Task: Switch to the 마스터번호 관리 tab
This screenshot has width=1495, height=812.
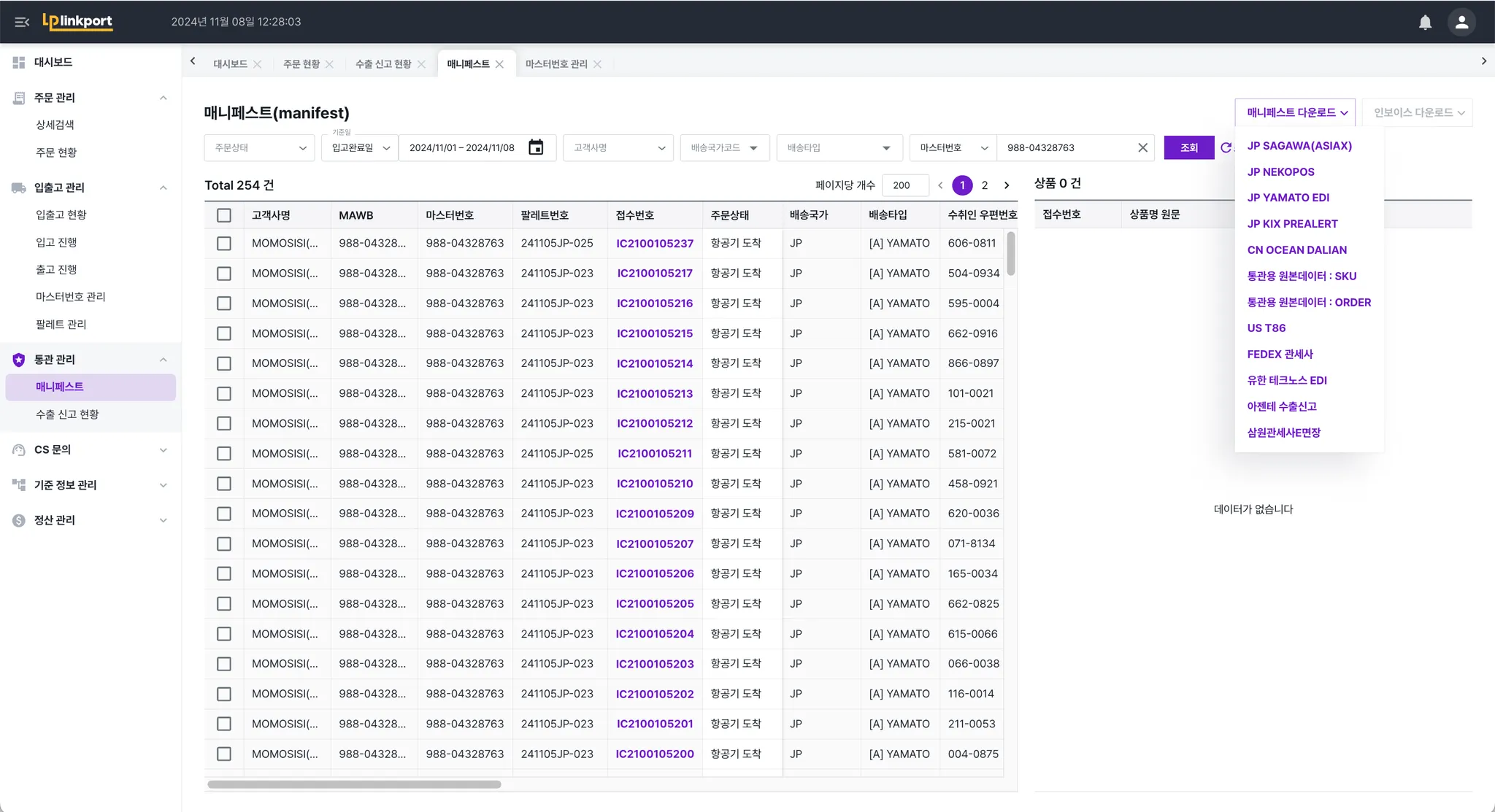Action: [556, 64]
